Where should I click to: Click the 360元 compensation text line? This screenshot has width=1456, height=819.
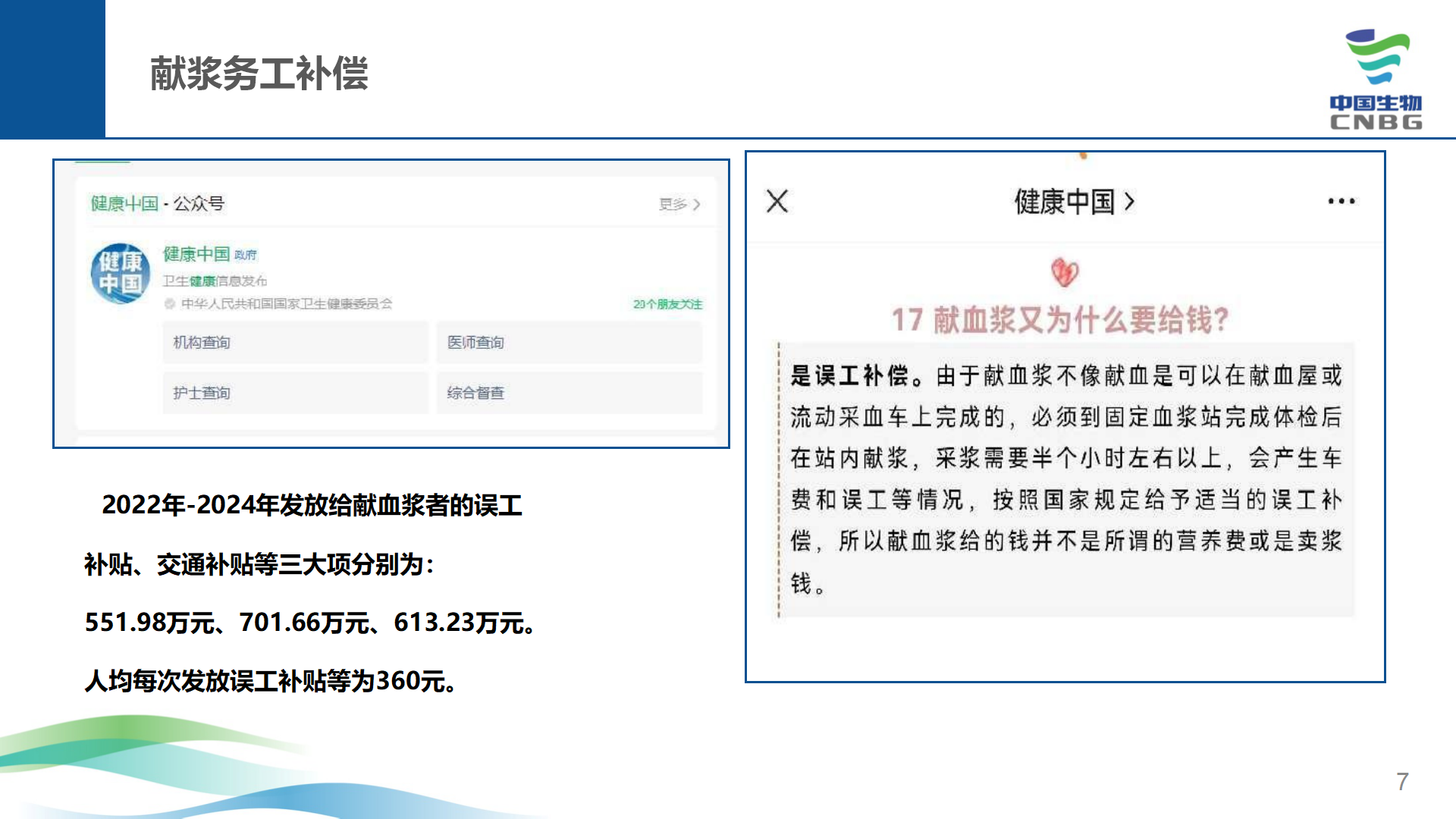(x=271, y=681)
